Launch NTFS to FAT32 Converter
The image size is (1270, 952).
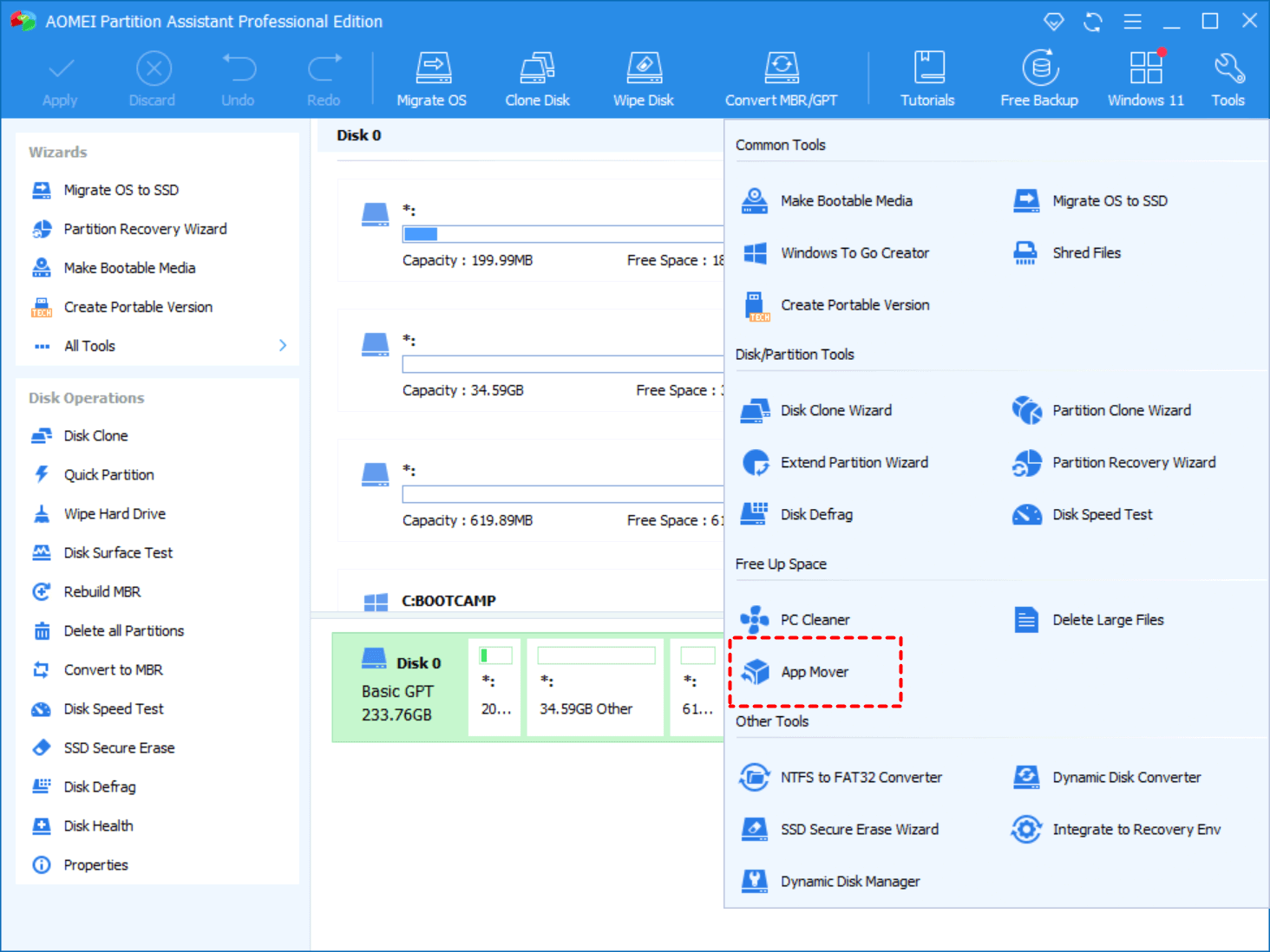pos(860,778)
